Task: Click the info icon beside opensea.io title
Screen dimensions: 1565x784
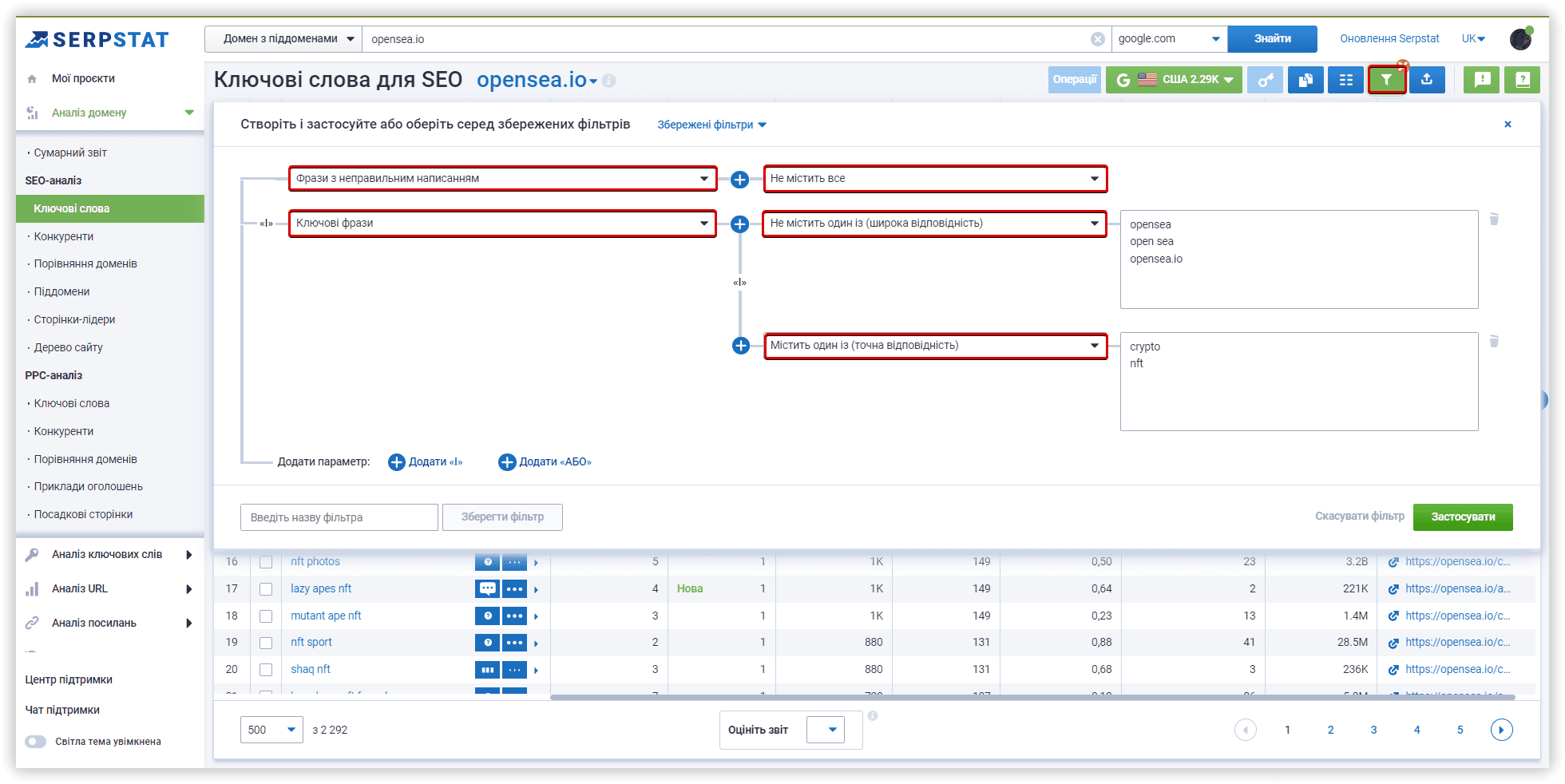Action: click(x=609, y=81)
